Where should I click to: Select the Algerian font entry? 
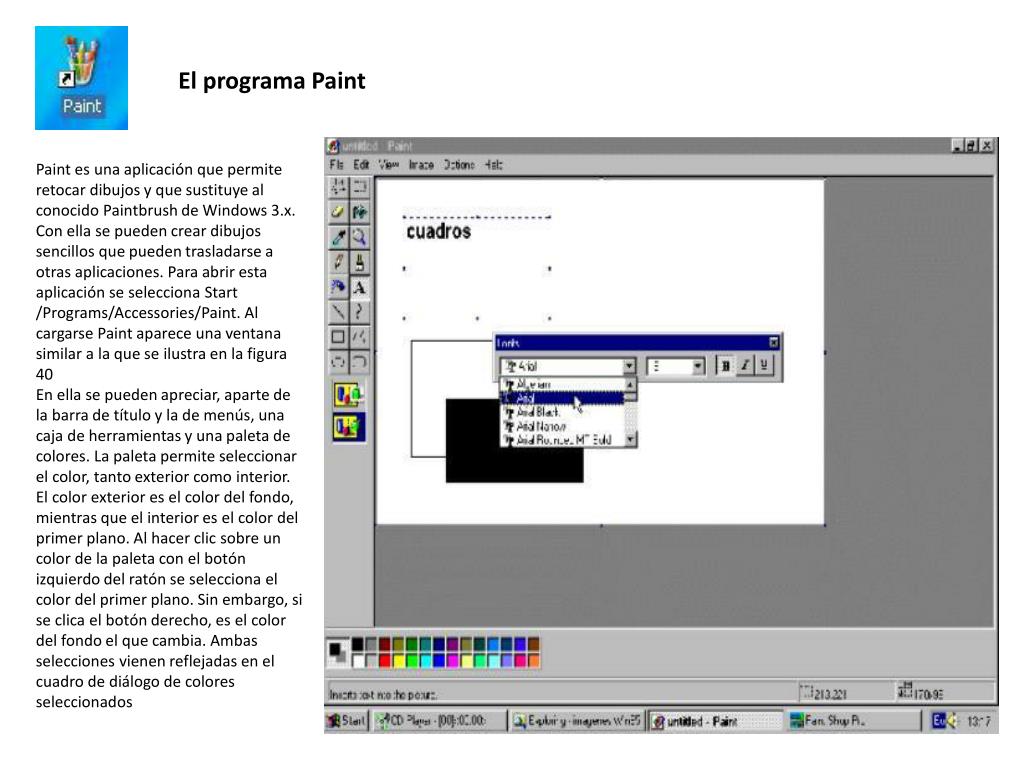point(563,385)
